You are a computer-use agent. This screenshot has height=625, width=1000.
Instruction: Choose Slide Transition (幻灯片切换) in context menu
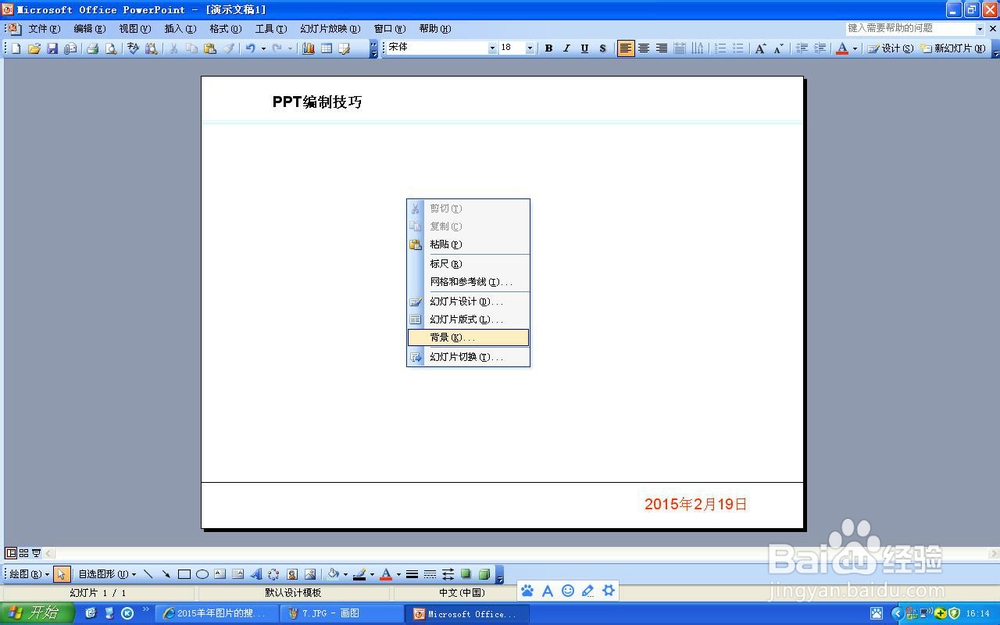click(468, 357)
